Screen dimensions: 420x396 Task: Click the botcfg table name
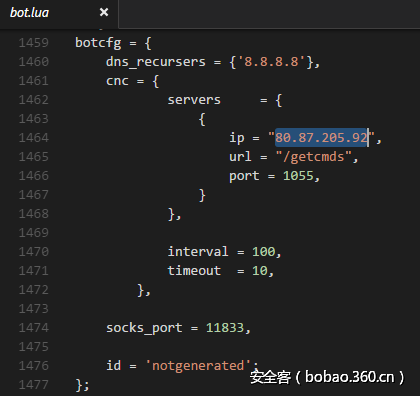pyautogui.click(x=98, y=43)
